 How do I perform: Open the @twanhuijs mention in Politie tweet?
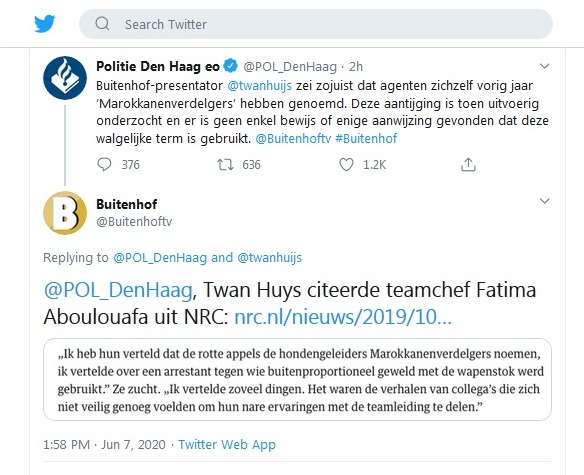click(260, 86)
